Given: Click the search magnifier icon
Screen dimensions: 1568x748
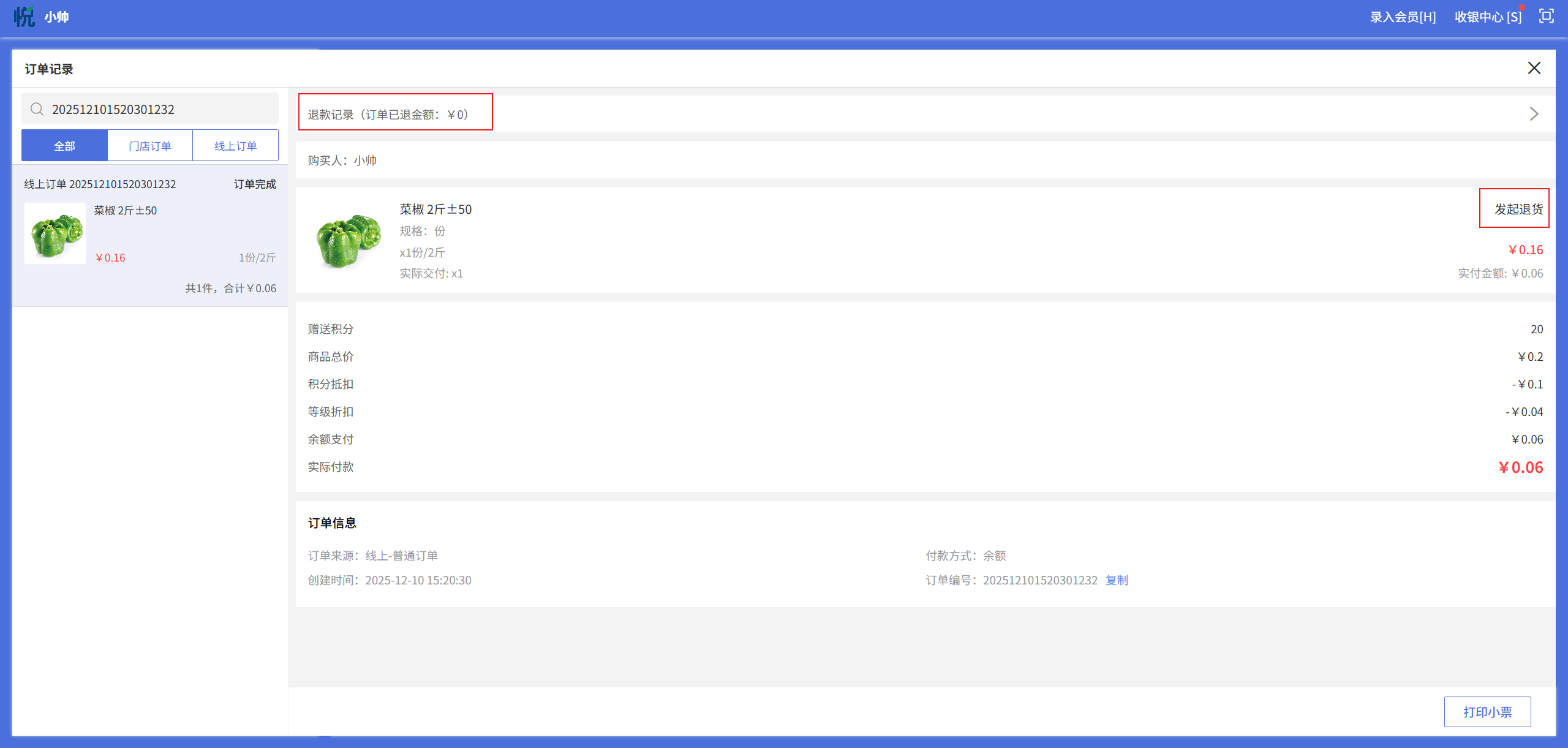Looking at the screenshot, I should click(x=37, y=109).
